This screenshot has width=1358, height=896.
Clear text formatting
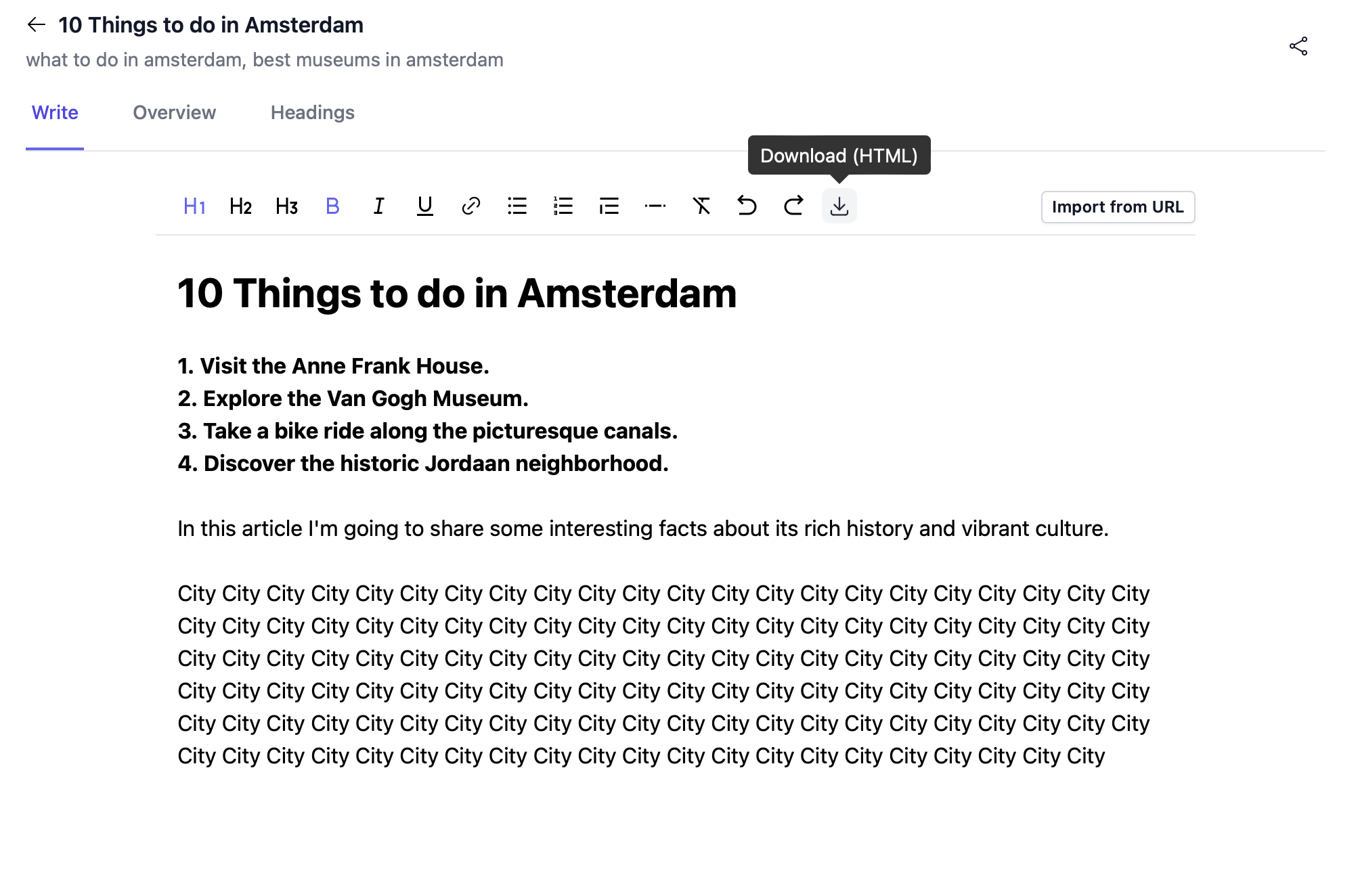tap(701, 206)
